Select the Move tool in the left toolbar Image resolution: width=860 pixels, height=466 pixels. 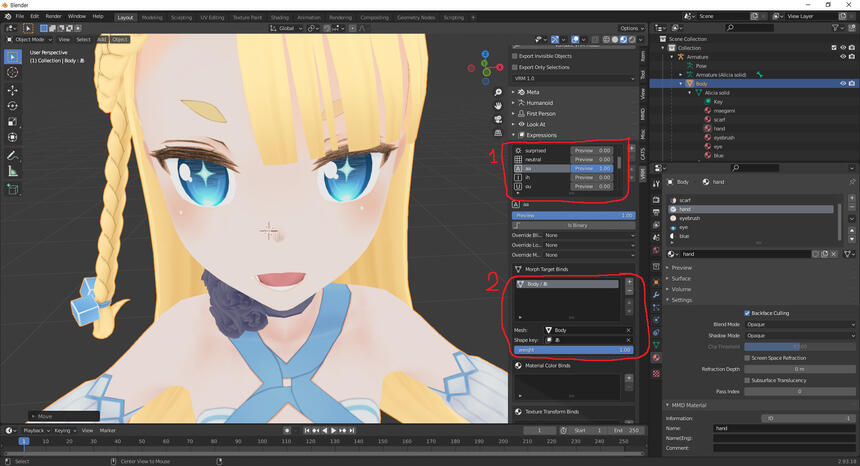point(13,89)
